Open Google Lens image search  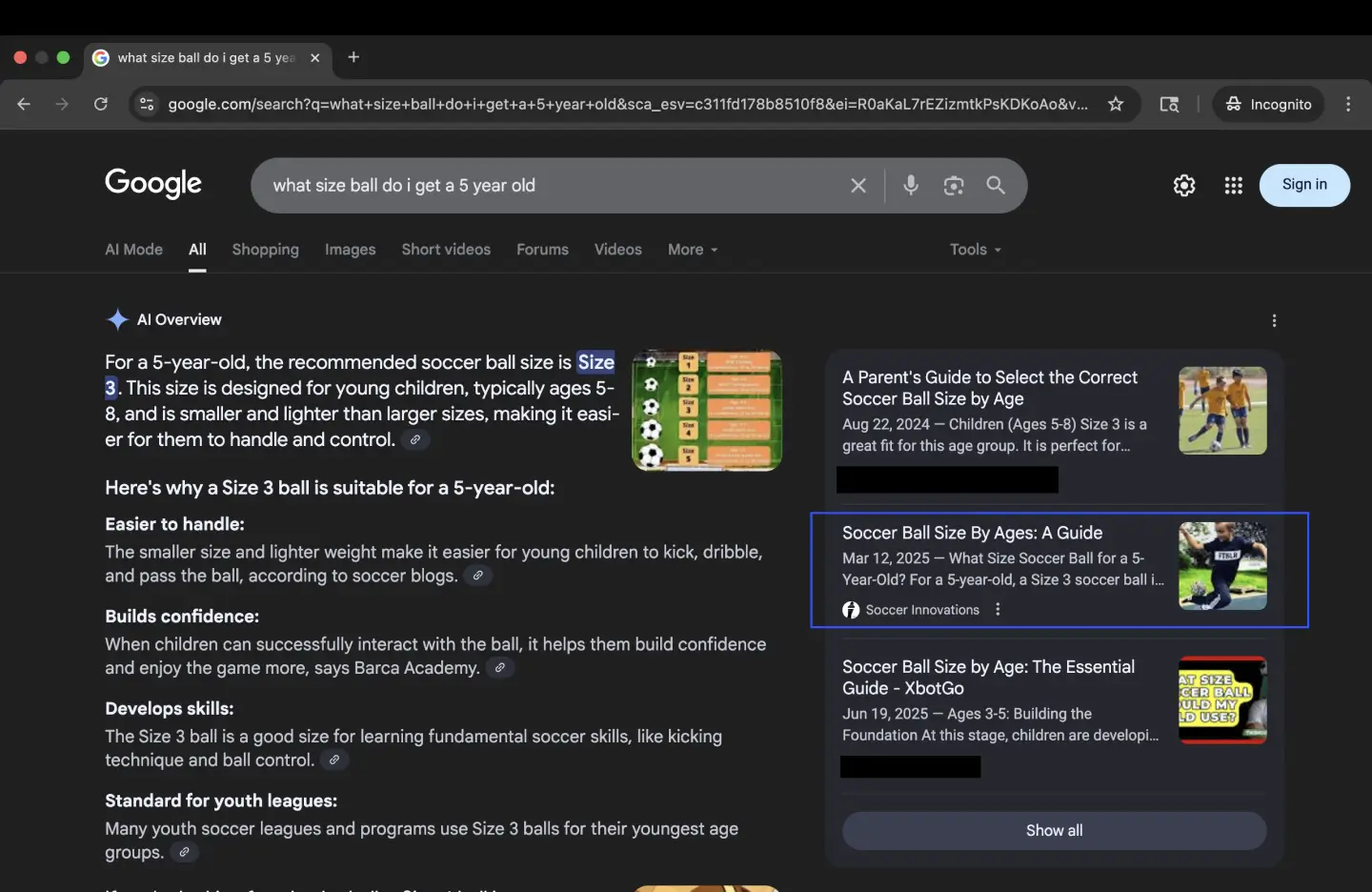[953, 185]
